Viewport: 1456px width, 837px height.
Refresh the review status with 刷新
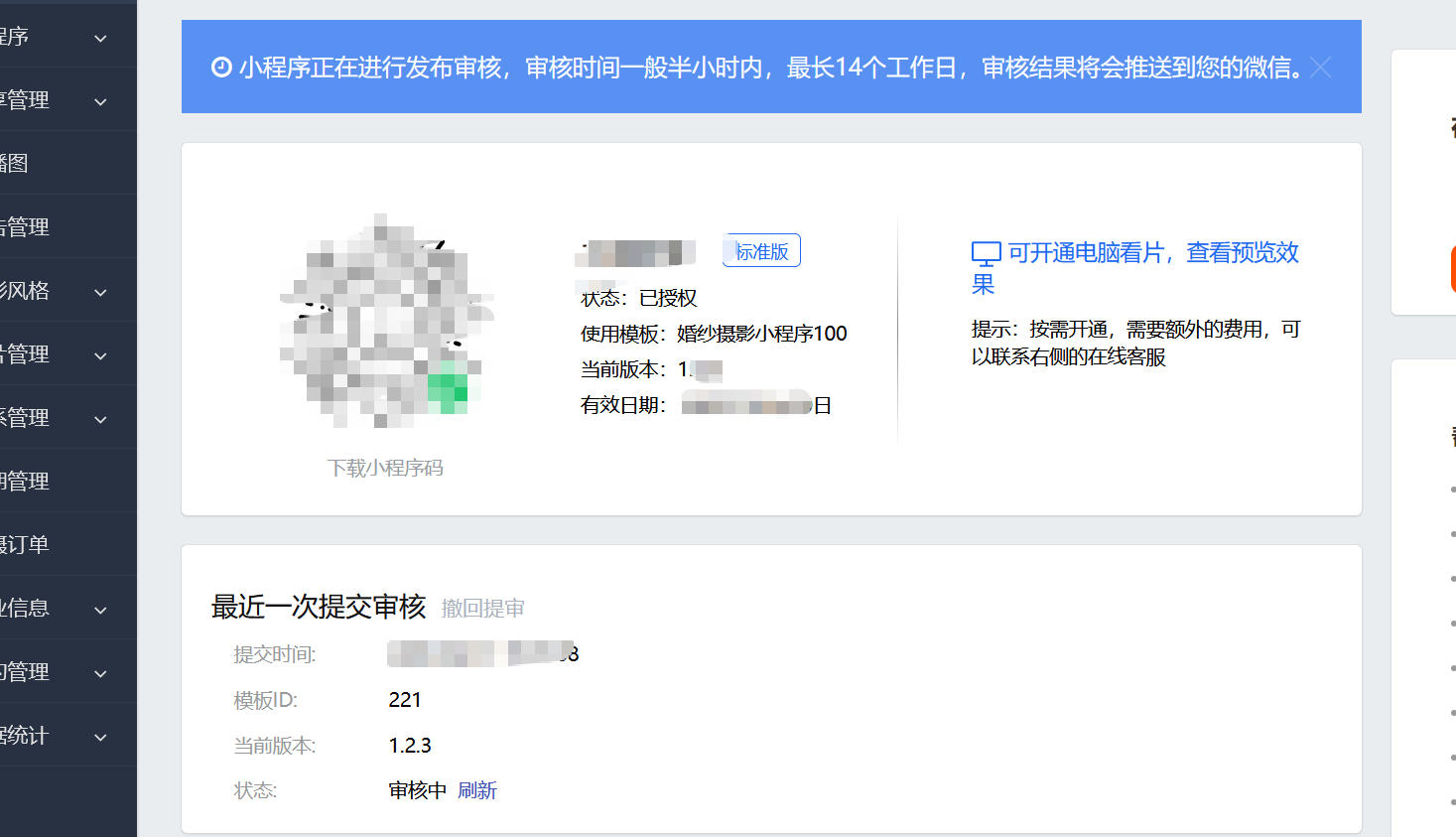[477, 790]
